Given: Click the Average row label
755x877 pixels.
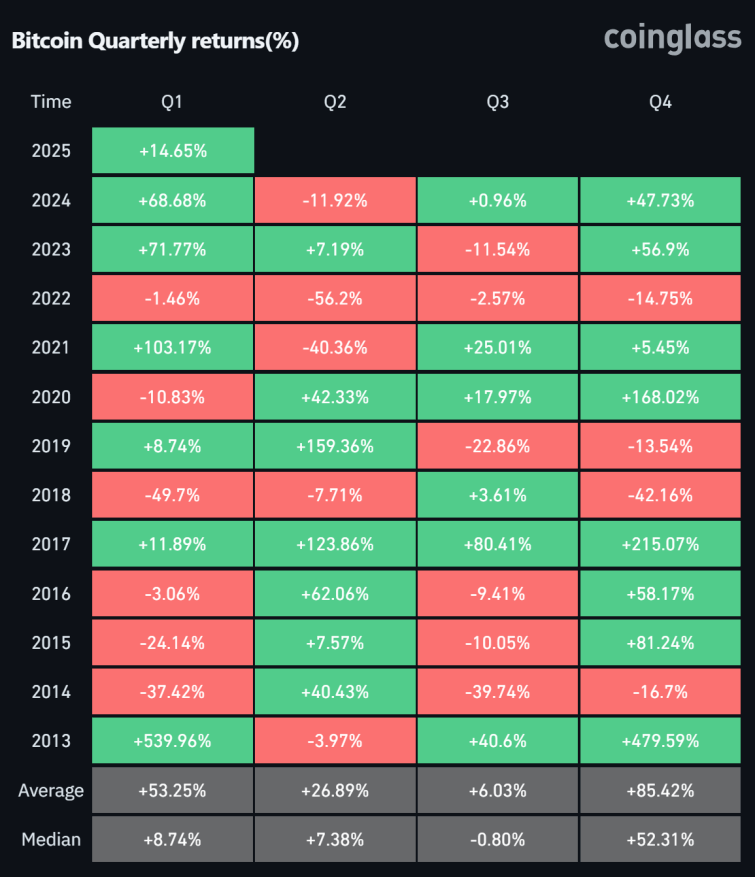Looking at the screenshot, I should [x=51, y=791].
